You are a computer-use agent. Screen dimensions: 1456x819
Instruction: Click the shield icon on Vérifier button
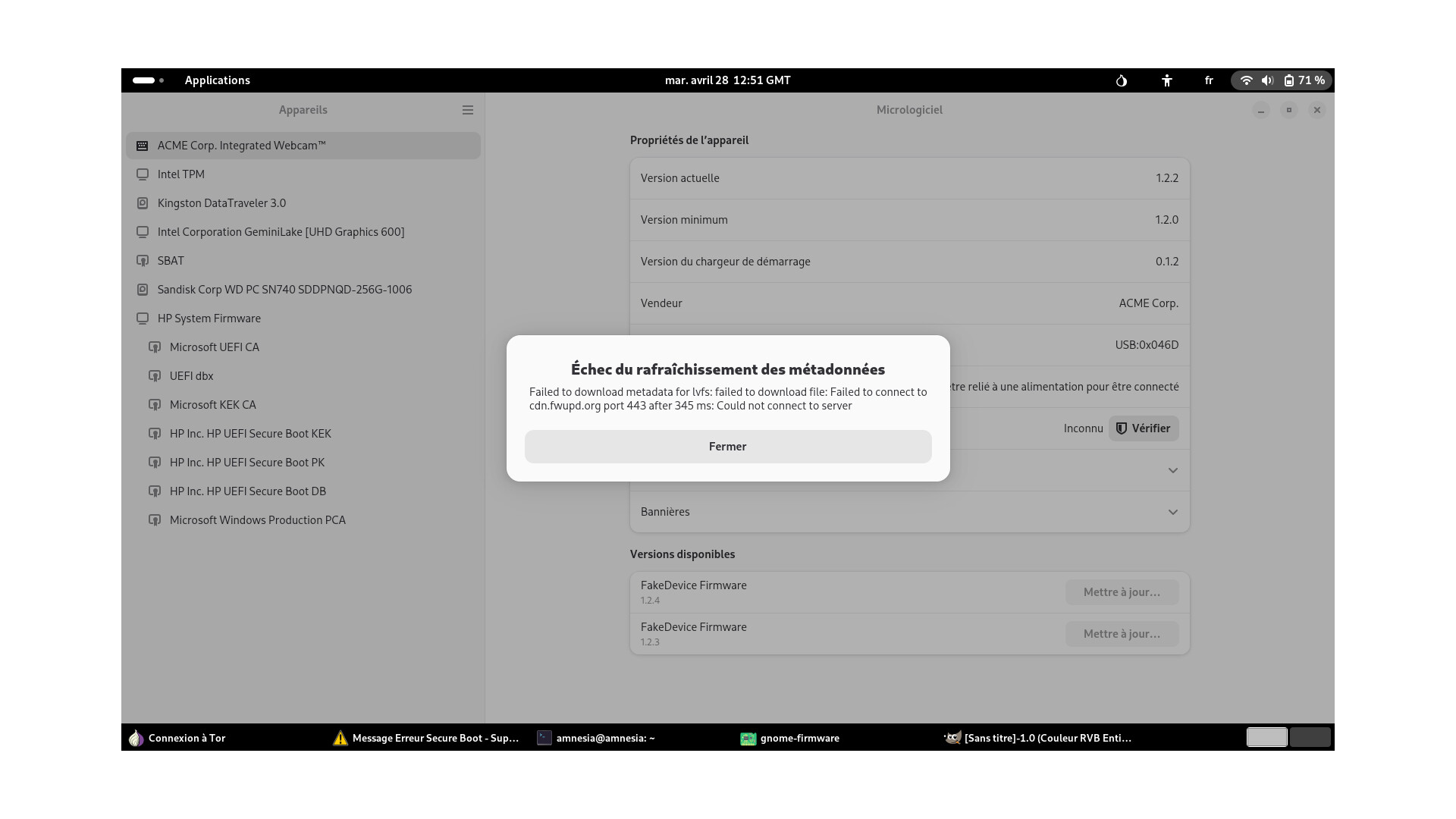tap(1122, 428)
